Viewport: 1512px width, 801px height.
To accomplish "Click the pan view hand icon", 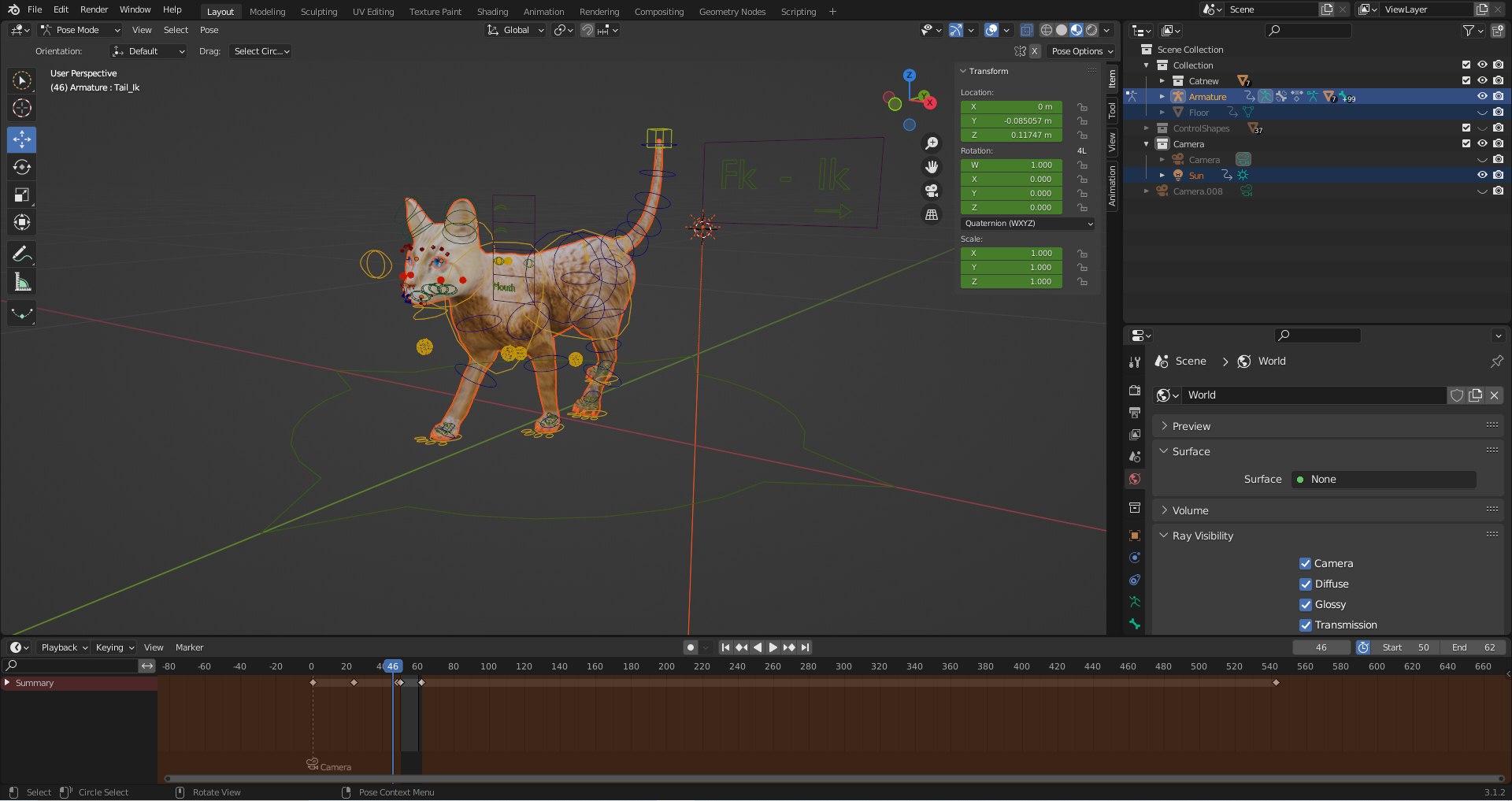I will tap(932, 167).
